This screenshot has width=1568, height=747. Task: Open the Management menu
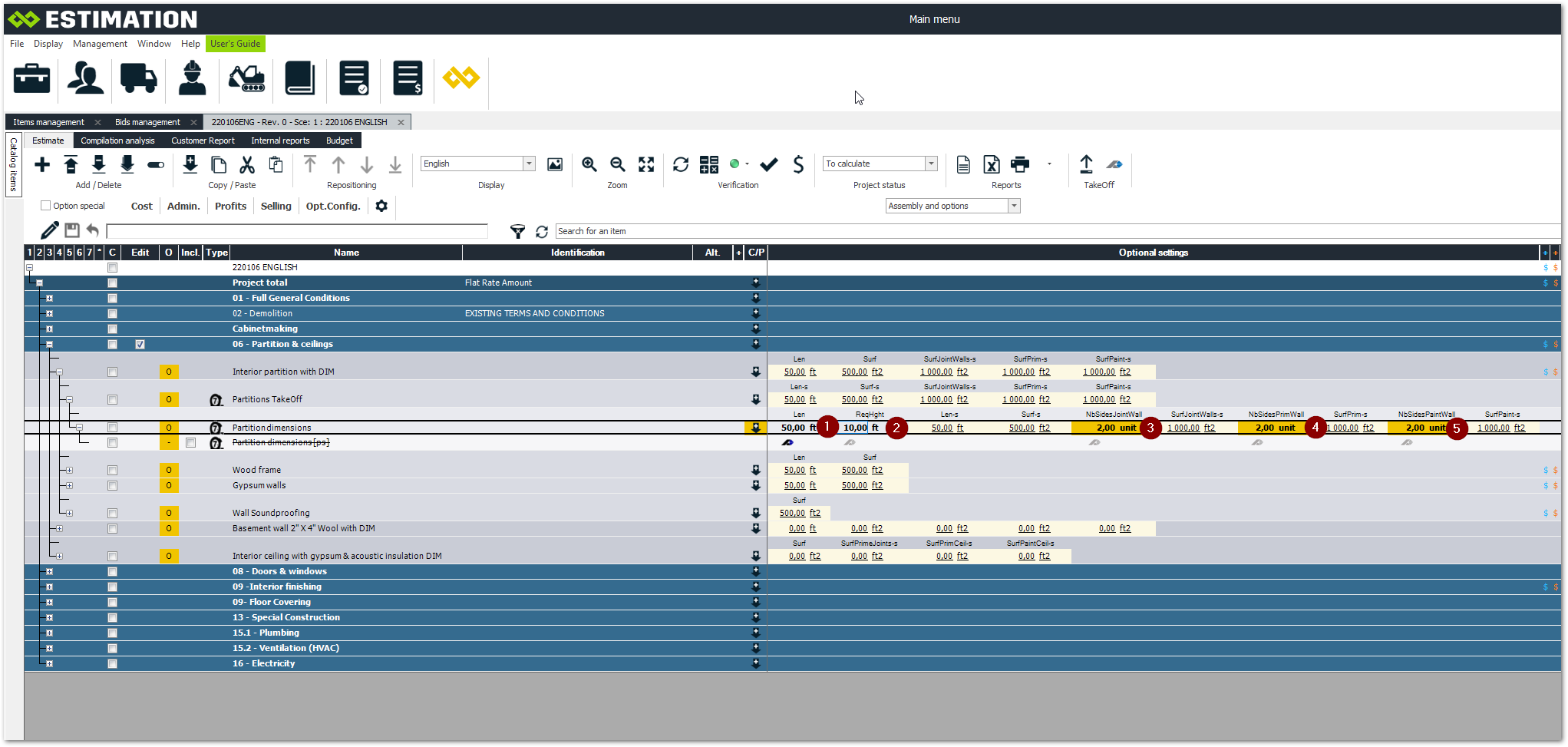[x=100, y=44]
